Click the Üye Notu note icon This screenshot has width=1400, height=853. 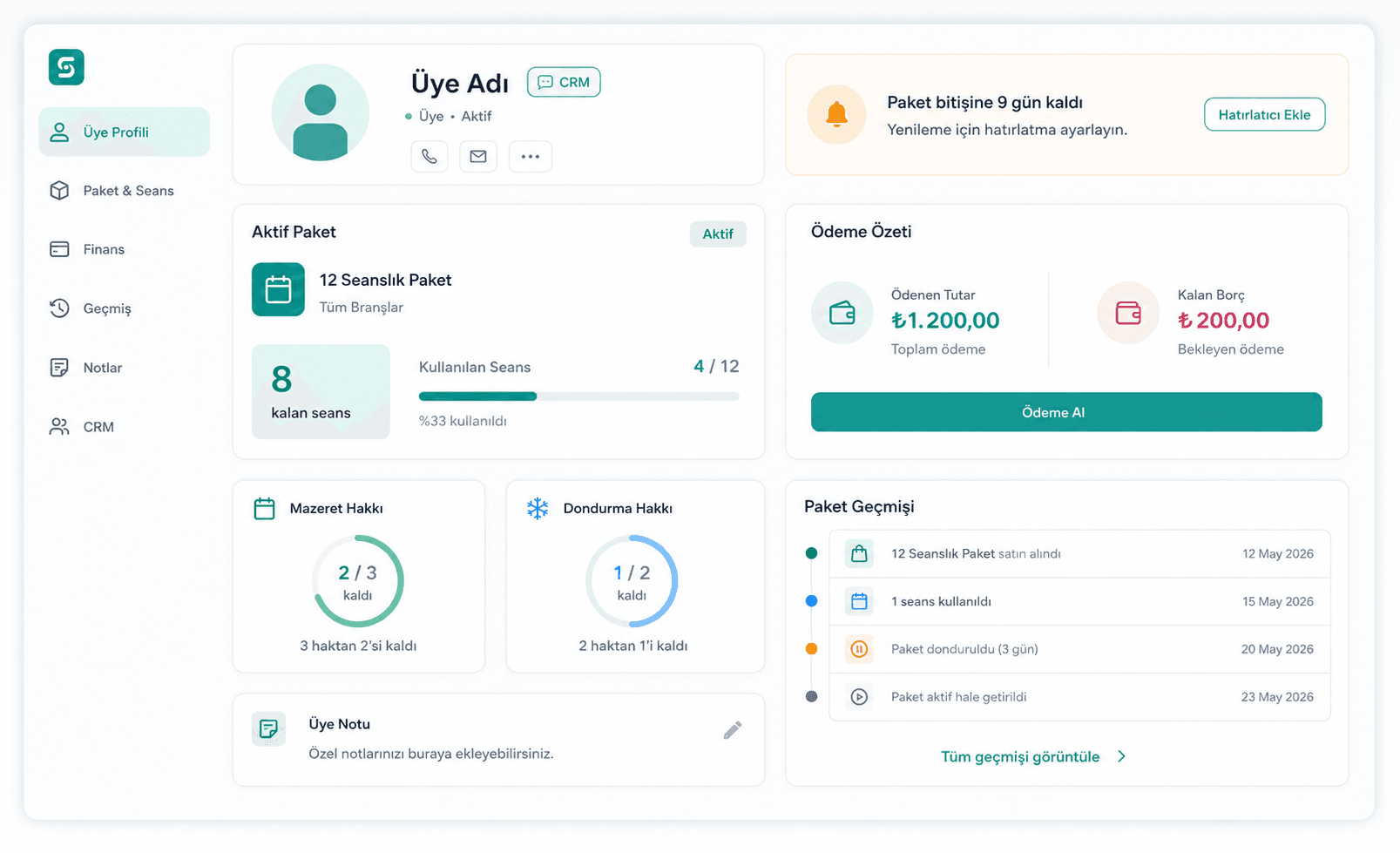click(x=268, y=728)
